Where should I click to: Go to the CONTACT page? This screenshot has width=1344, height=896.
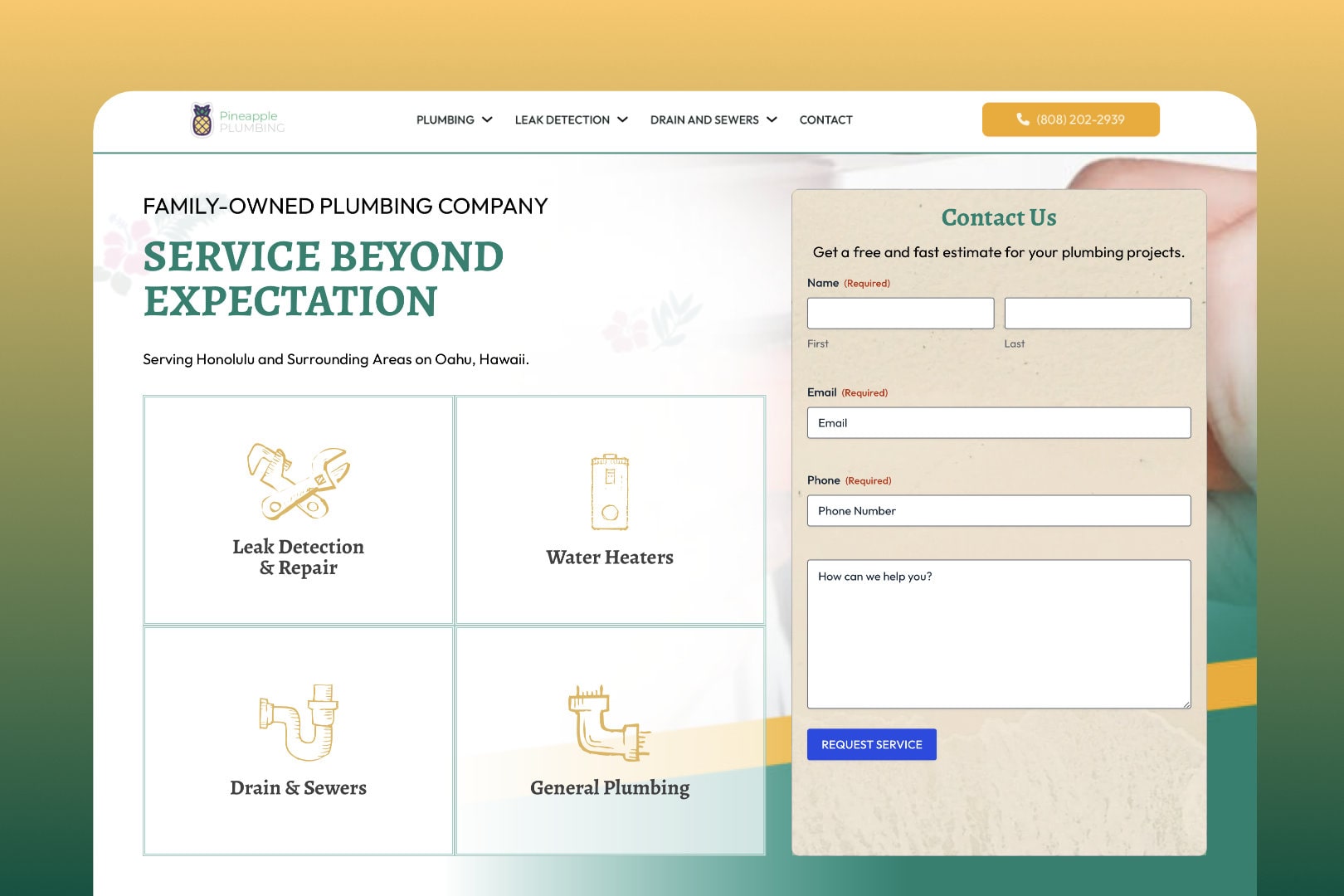pyautogui.click(x=825, y=120)
